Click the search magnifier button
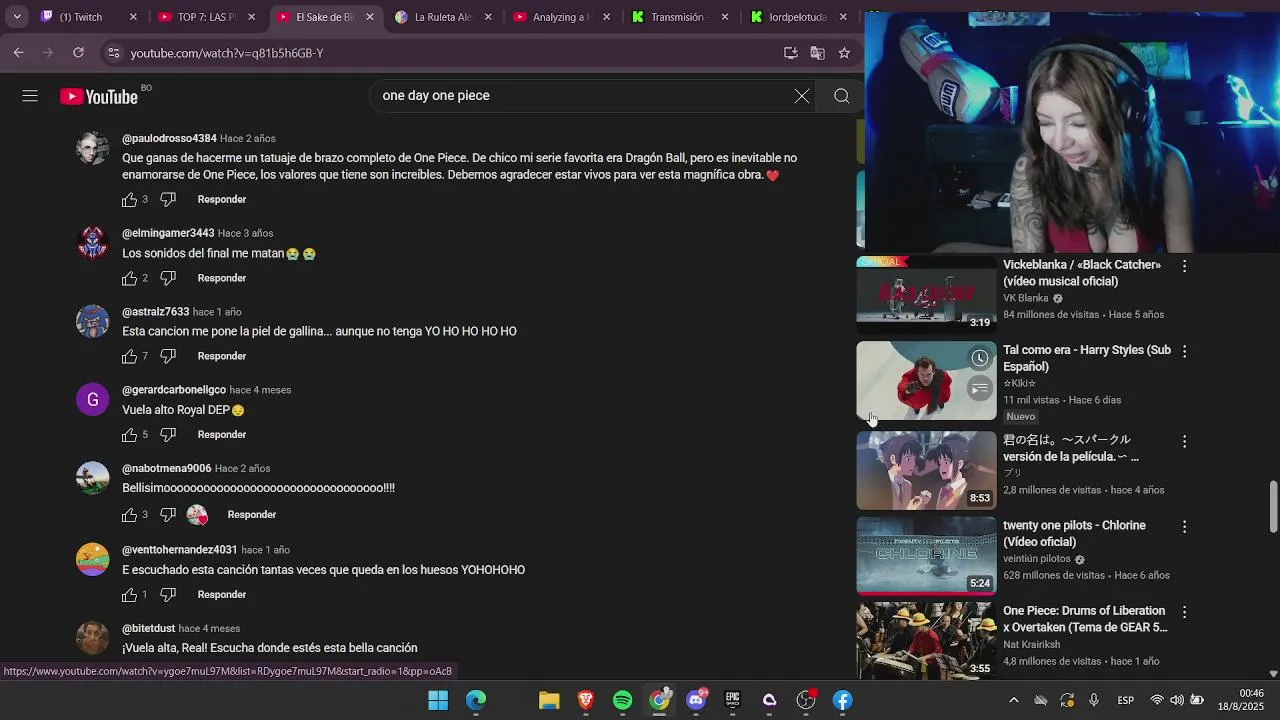This screenshot has width=1280, height=720. [x=842, y=96]
